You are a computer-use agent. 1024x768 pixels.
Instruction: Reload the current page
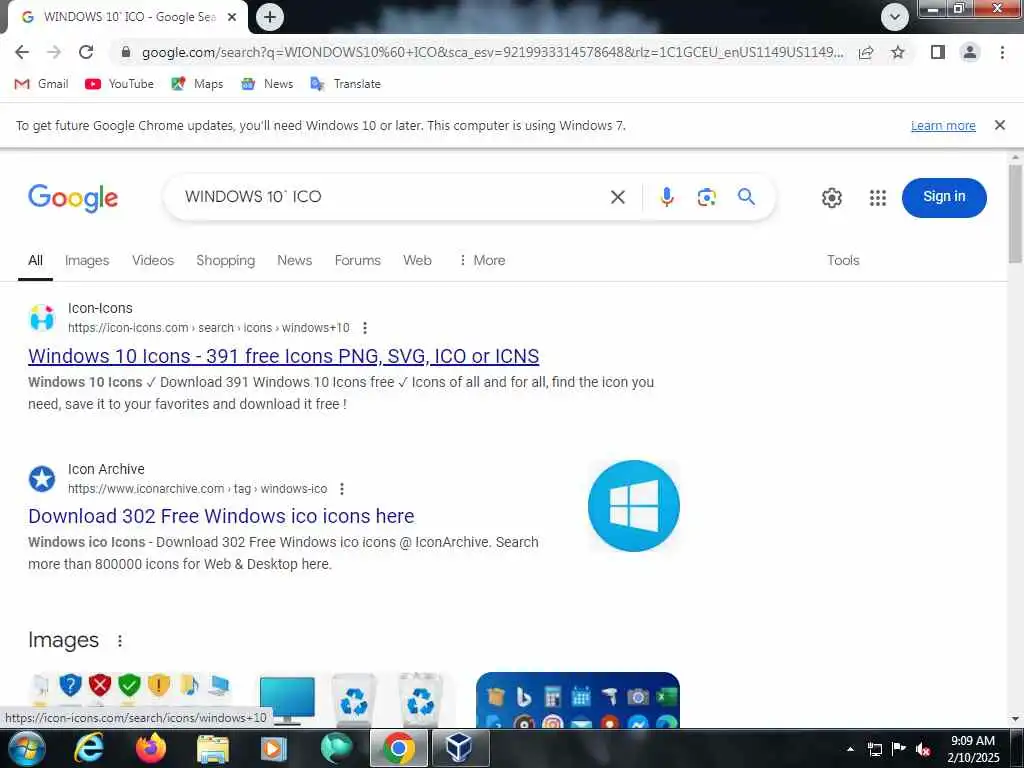[x=86, y=52]
